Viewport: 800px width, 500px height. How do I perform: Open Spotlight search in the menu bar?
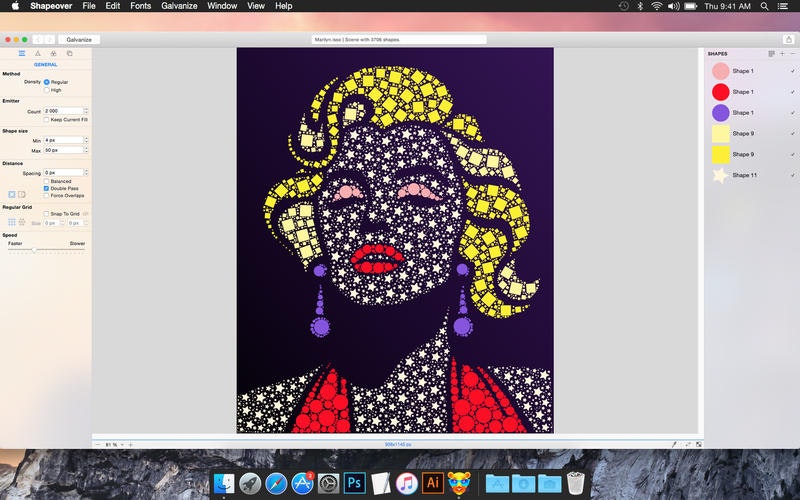764,6
